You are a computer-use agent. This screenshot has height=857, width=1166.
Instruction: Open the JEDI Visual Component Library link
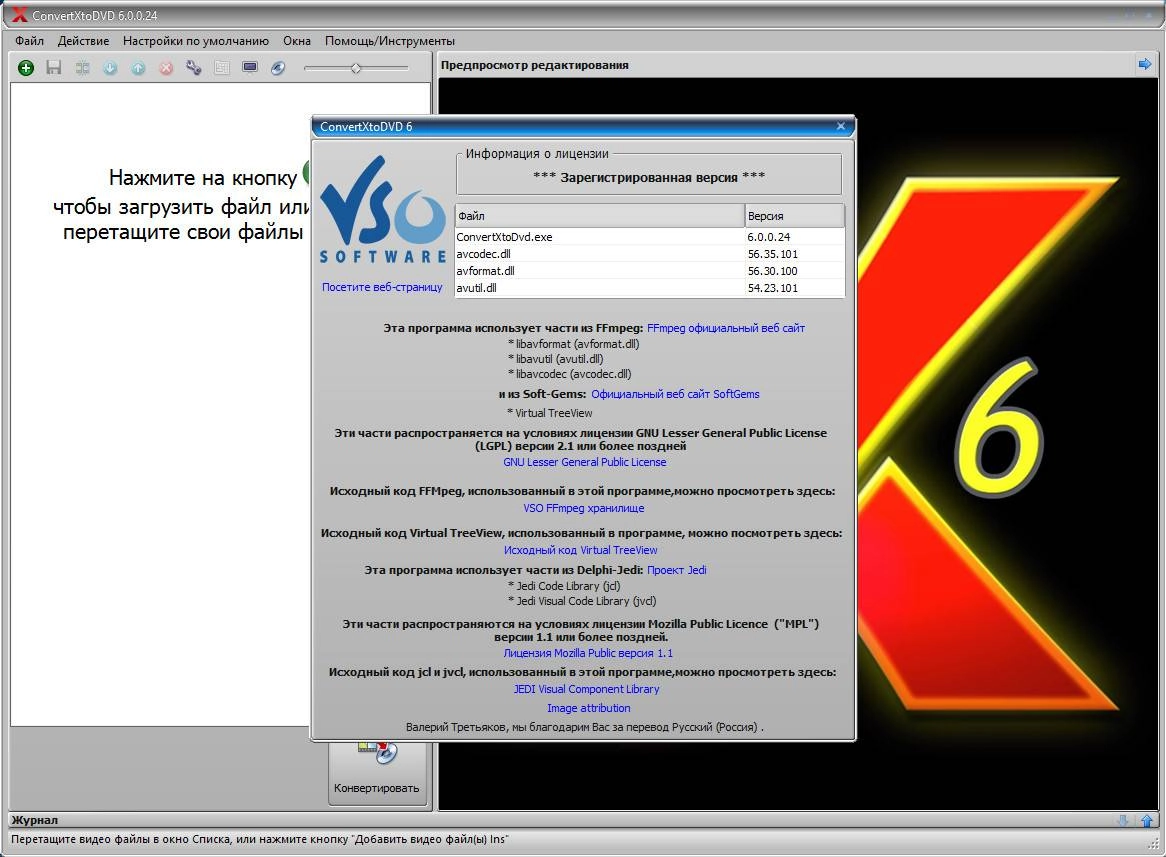[x=587, y=689]
